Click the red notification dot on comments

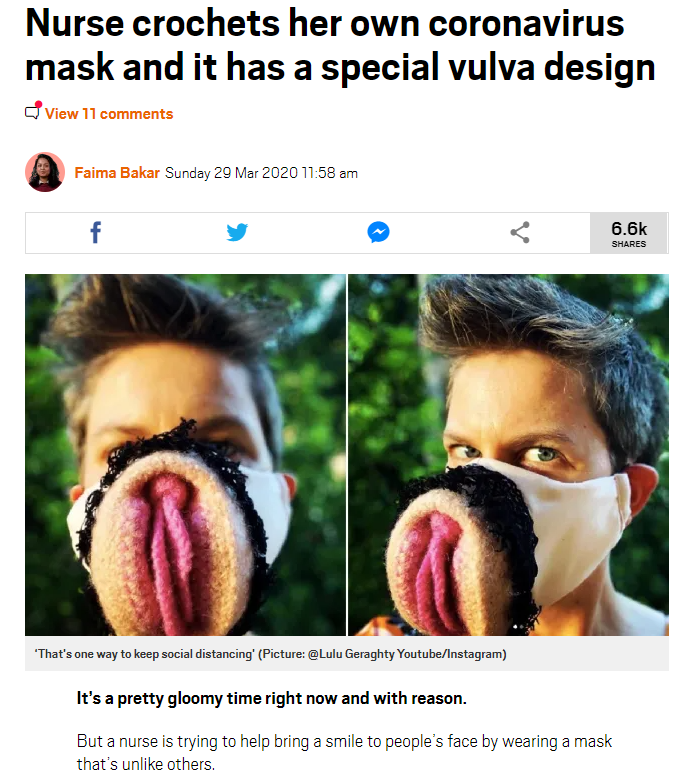pyautogui.click(x=39, y=105)
